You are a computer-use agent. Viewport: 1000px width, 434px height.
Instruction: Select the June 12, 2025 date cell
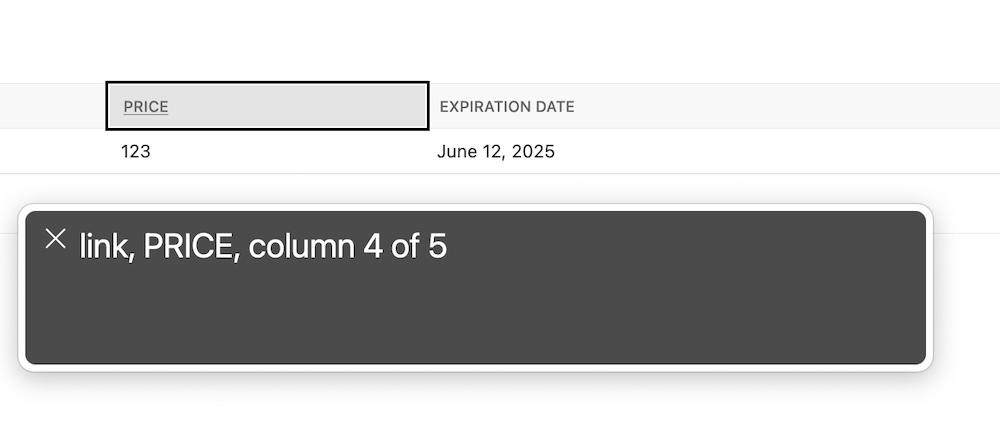coord(496,152)
